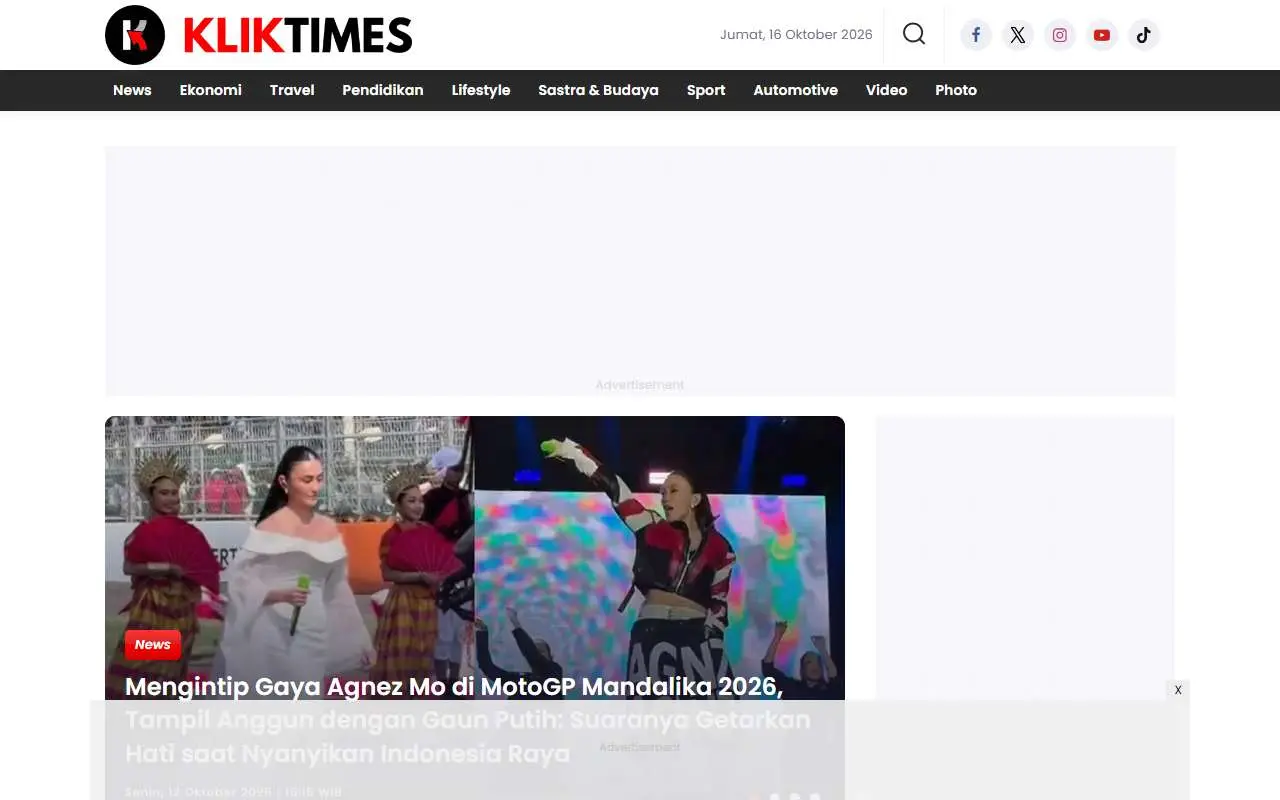Viewport: 1280px width, 800px height.
Task: Click the red News tag on the featured story
Action: 153,645
